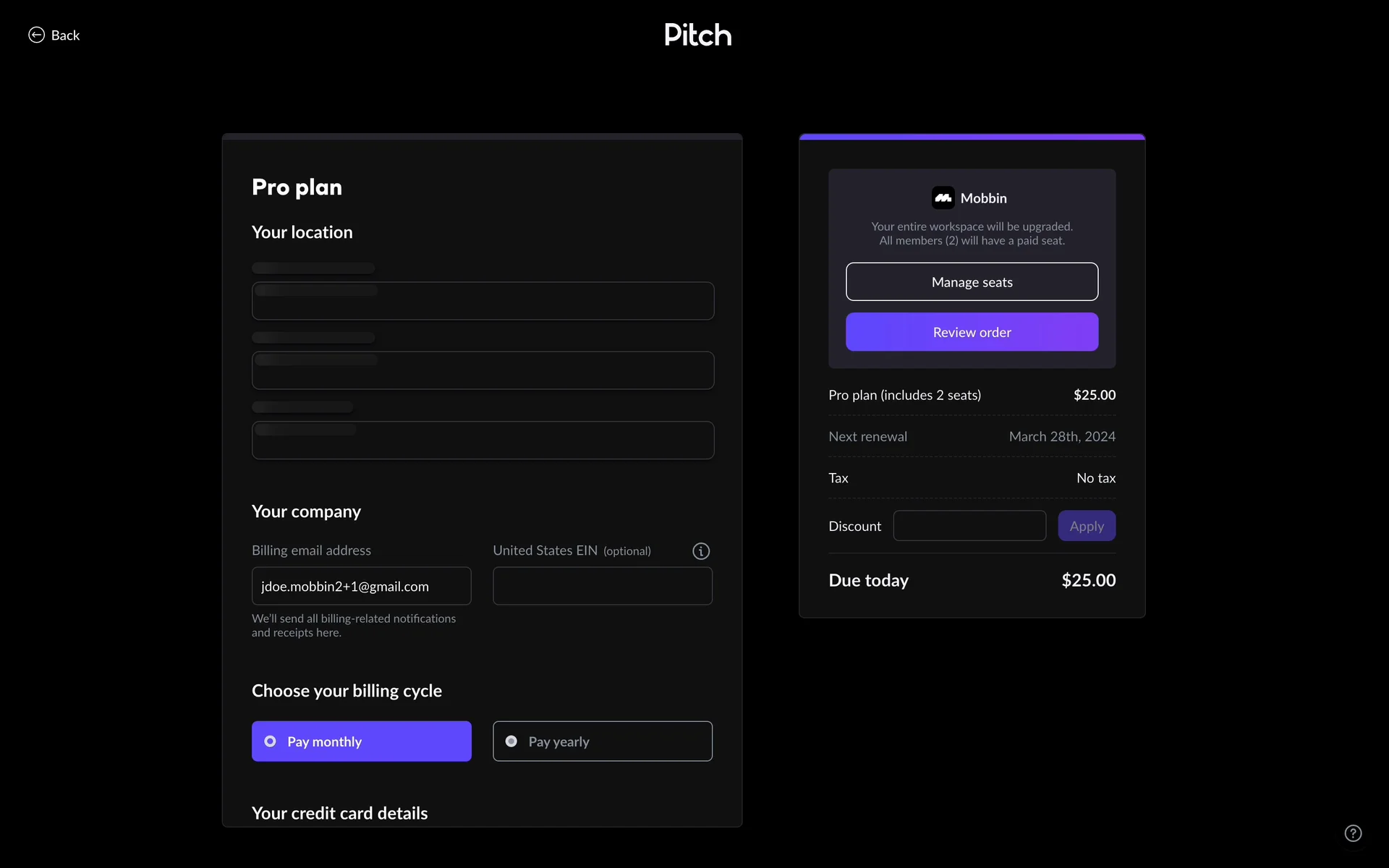Image resolution: width=1389 pixels, height=868 pixels.
Task: Focus the Billing email address field
Action: [361, 586]
